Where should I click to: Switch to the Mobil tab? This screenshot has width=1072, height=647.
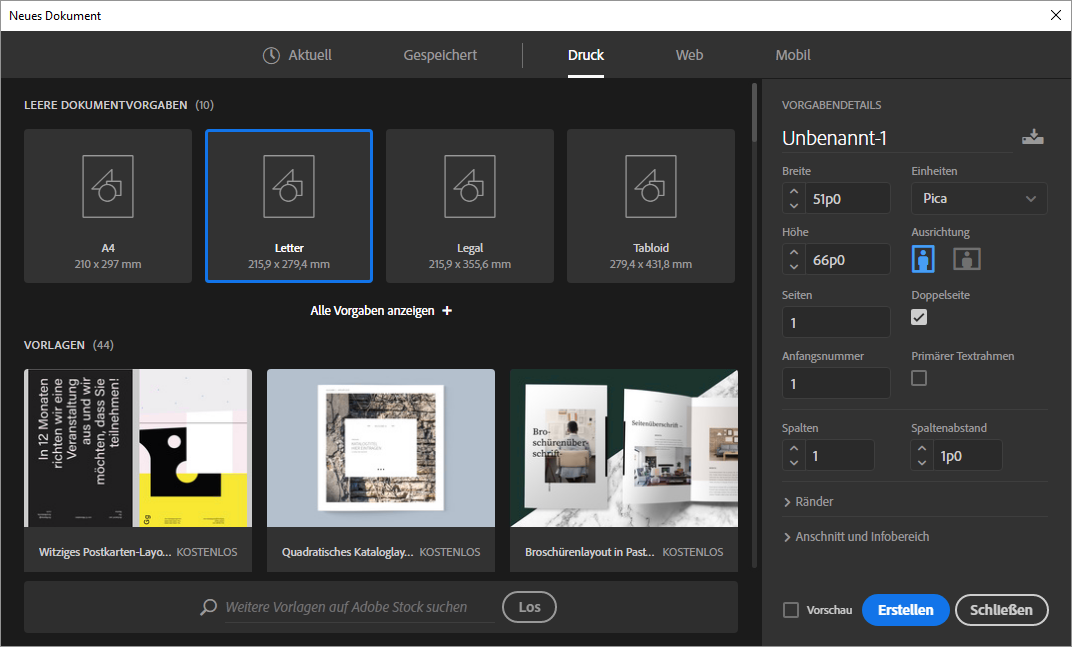(x=793, y=55)
